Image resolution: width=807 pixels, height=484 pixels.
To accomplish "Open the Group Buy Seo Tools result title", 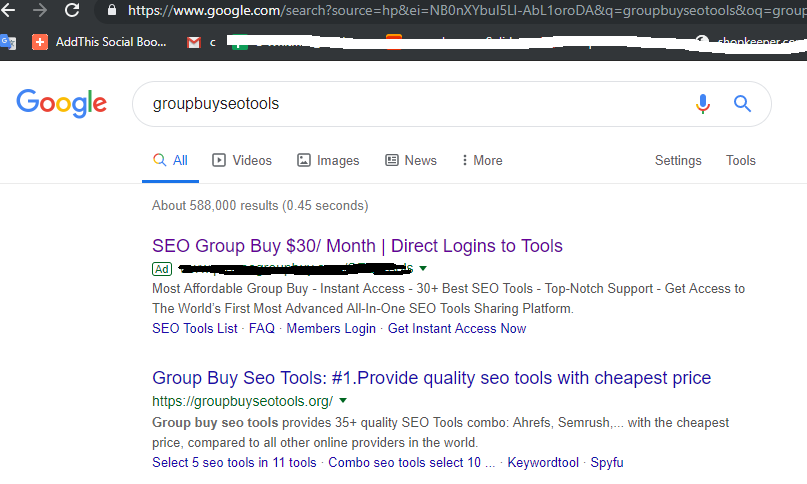I will coord(431,378).
